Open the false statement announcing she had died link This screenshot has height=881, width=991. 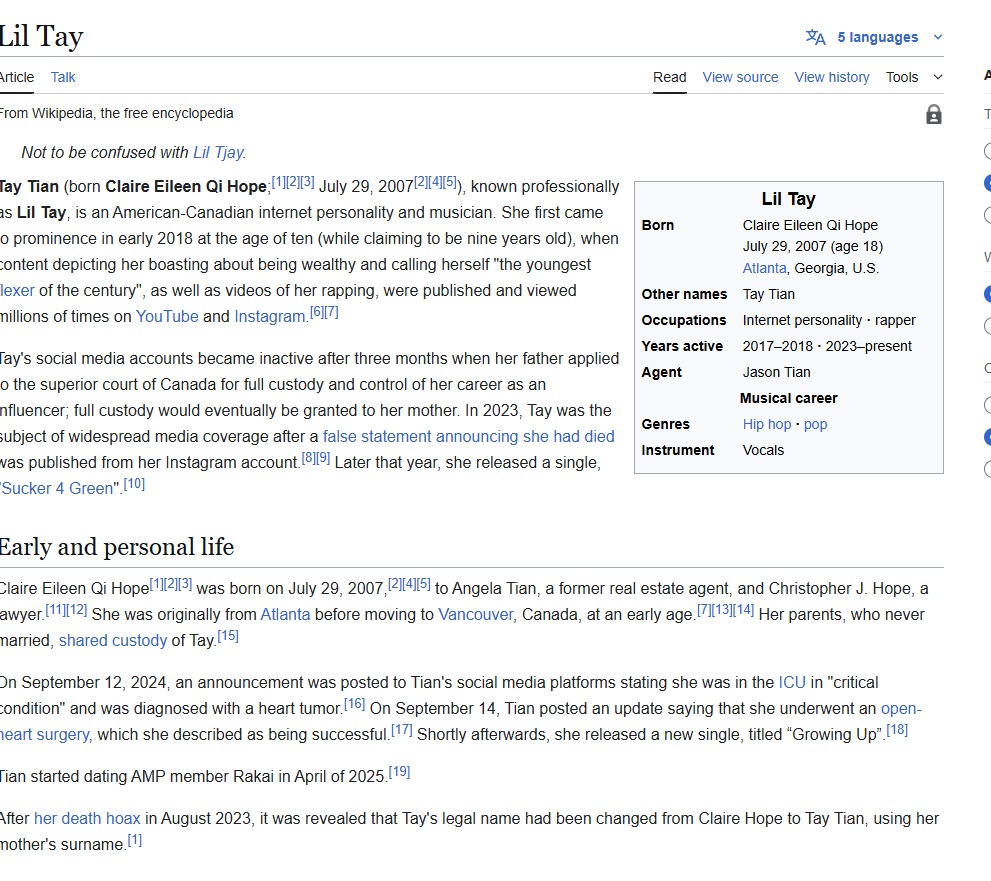coord(468,436)
